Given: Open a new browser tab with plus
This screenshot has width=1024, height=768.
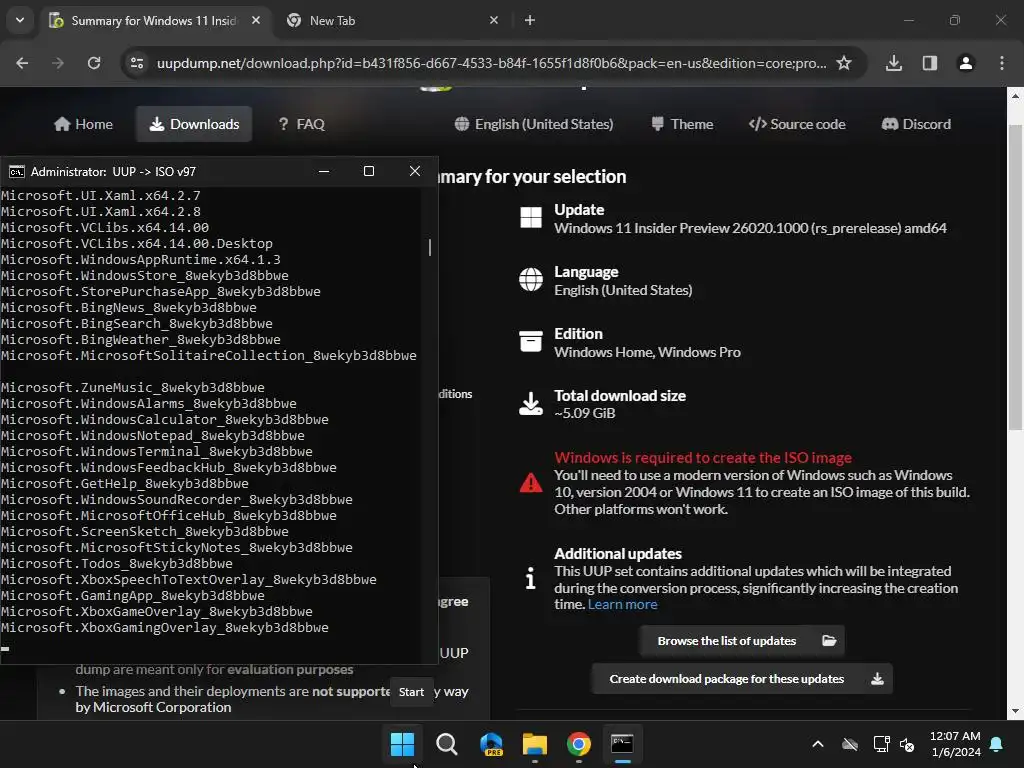Looking at the screenshot, I should coord(530,20).
